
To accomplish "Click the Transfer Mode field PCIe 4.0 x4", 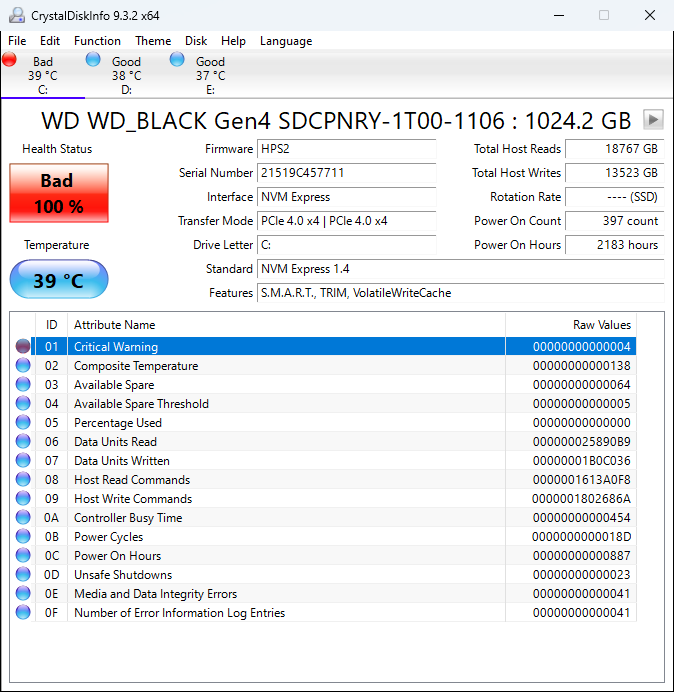I will [346, 221].
